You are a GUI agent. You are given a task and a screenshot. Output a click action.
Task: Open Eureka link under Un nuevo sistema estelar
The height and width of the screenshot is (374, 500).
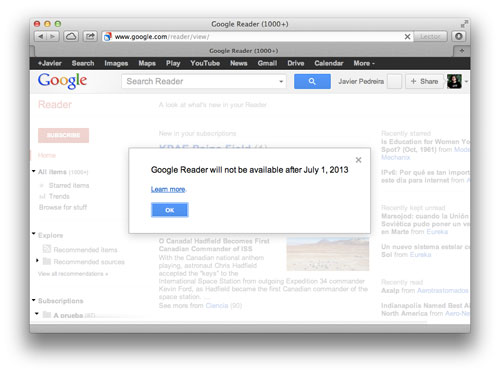coord(420,255)
